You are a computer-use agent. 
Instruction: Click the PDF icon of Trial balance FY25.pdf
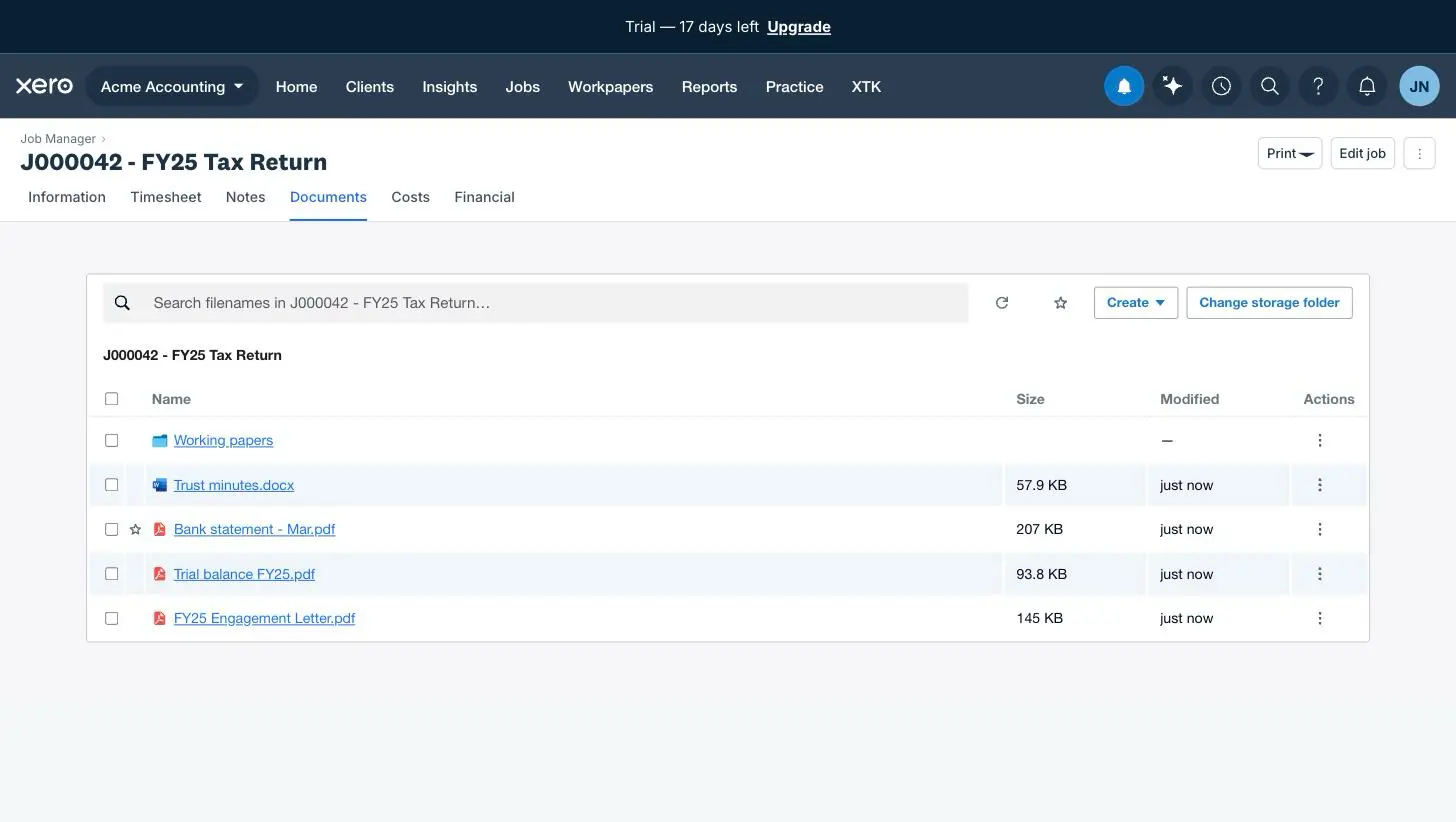159,574
